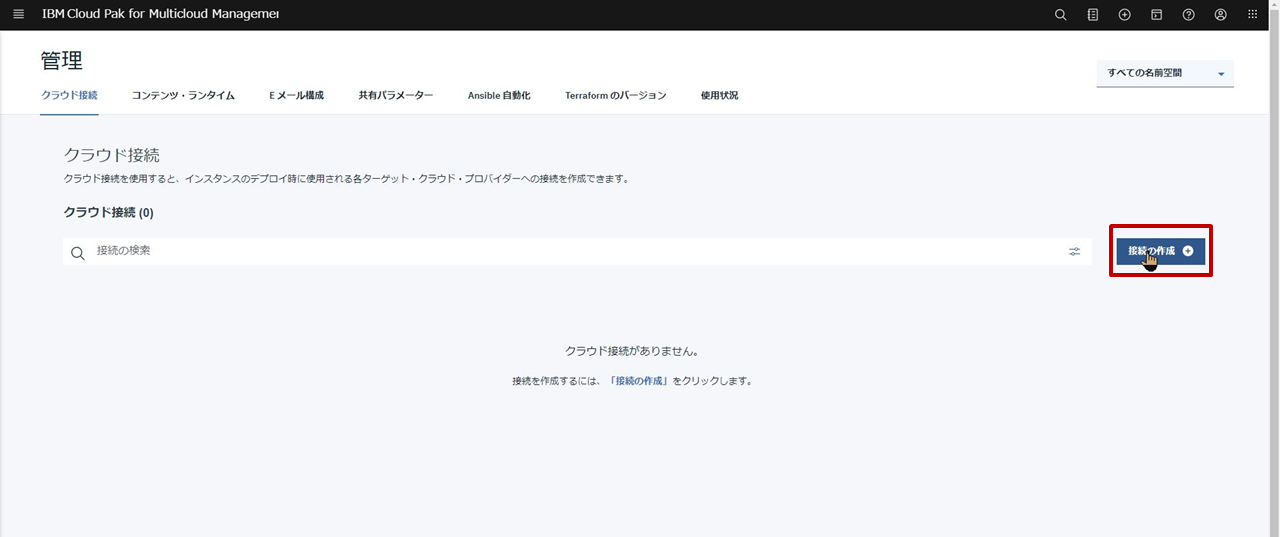Click the 「接続の作成」 inline link

[638, 381]
